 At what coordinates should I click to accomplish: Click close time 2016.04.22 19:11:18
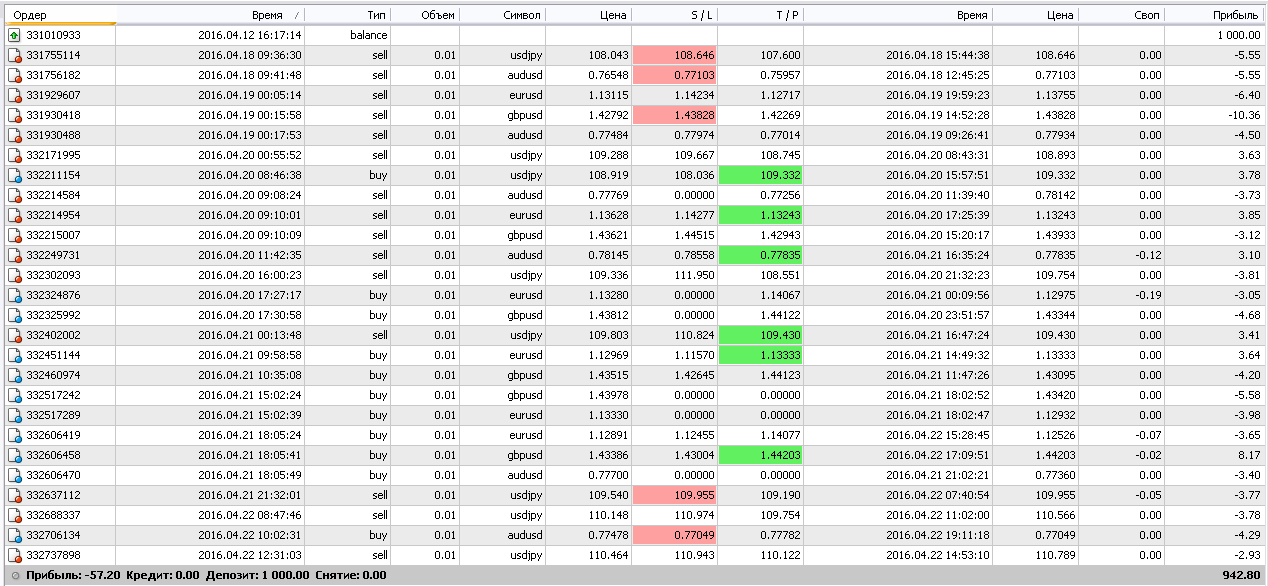coord(938,535)
